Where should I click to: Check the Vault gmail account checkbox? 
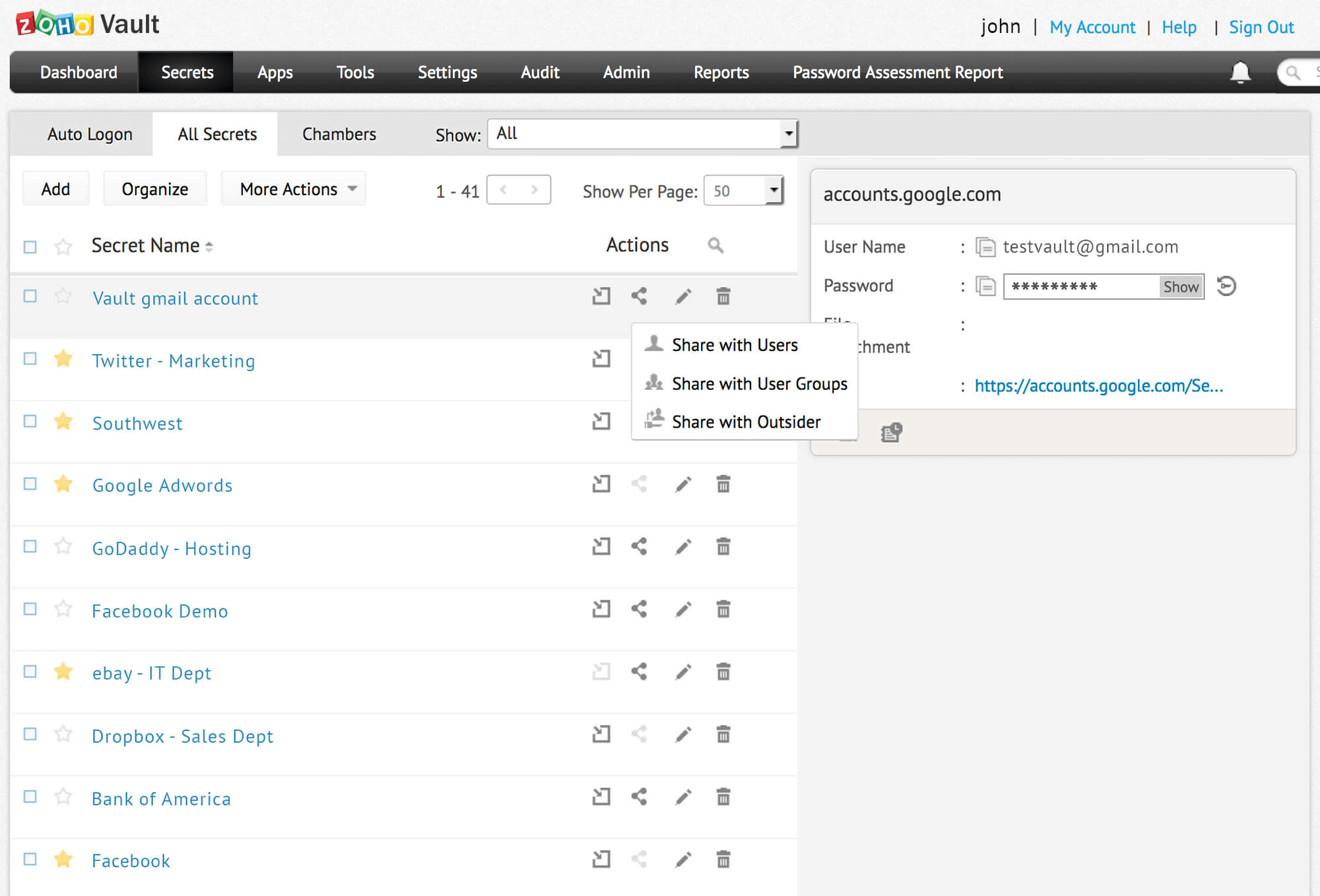tap(30, 296)
